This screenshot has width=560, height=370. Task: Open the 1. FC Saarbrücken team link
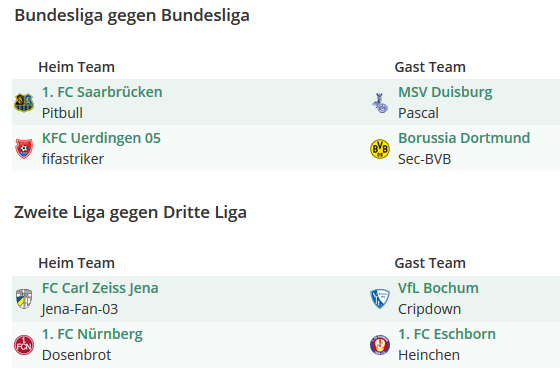(x=102, y=92)
